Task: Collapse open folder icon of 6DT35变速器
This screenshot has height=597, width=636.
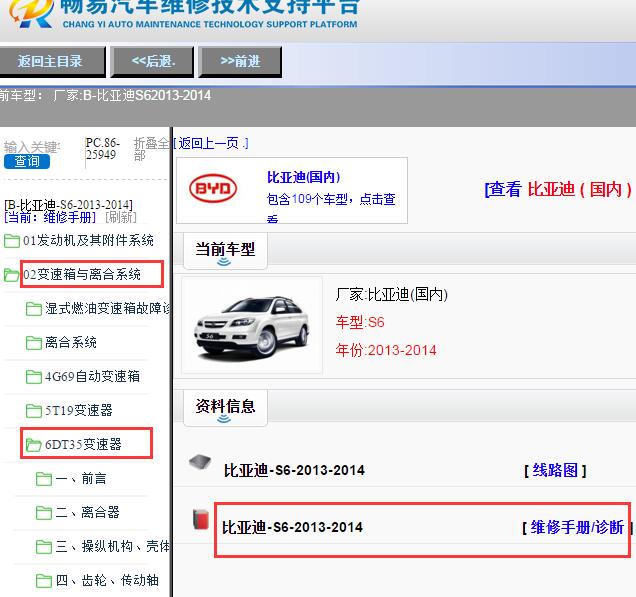Action: click(x=34, y=445)
